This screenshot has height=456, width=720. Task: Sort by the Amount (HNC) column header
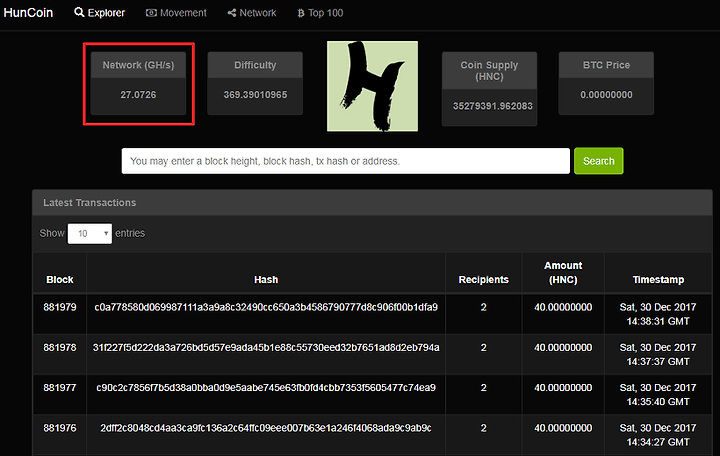563,272
